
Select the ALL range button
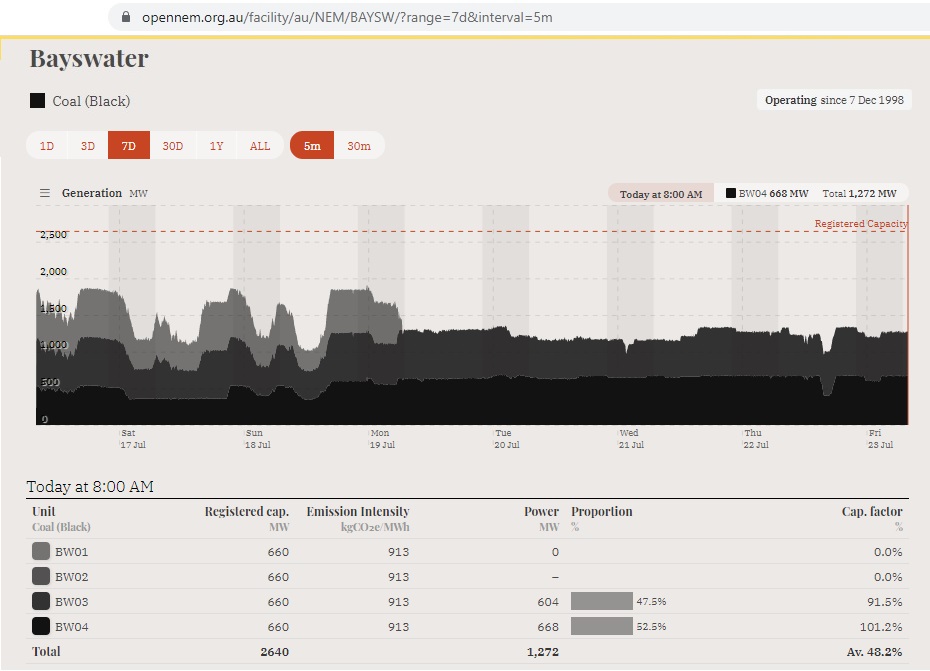(x=260, y=145)
